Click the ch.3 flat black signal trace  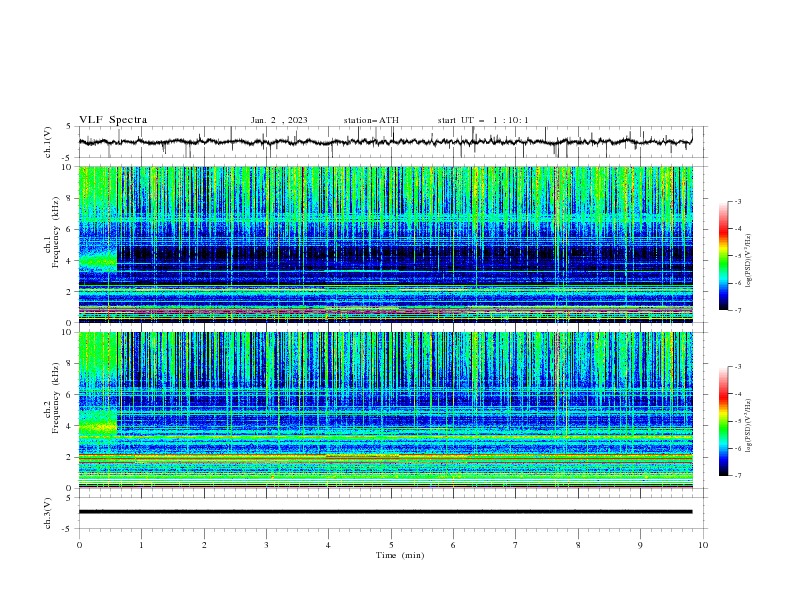pyautogui.click(x=386, y=512)
